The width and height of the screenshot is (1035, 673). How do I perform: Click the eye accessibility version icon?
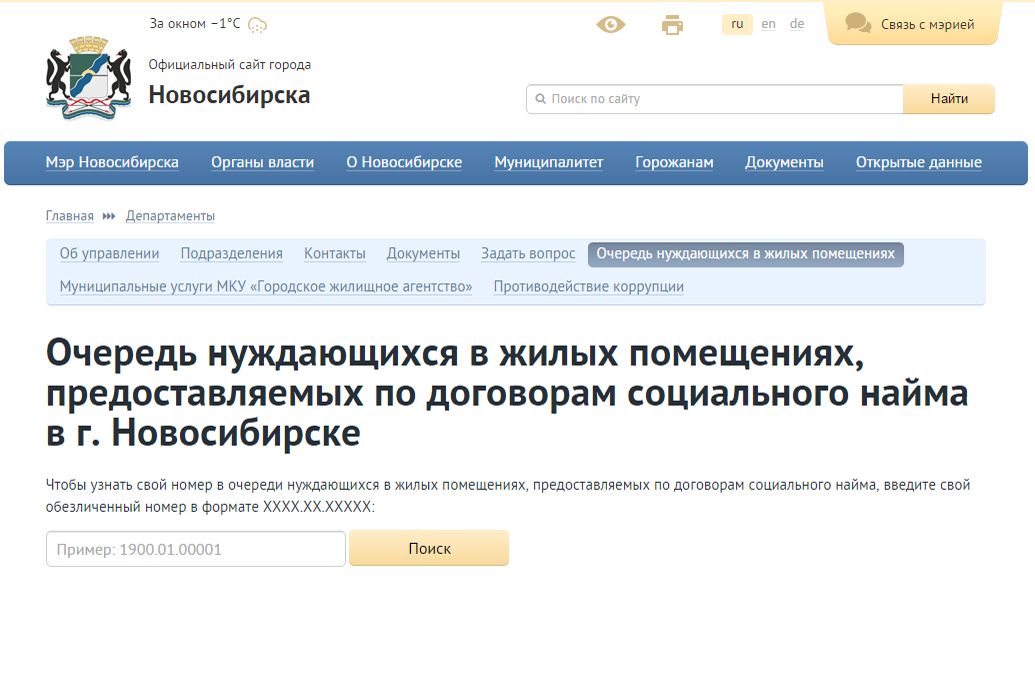pyautogui.click(x=610, y=25)
